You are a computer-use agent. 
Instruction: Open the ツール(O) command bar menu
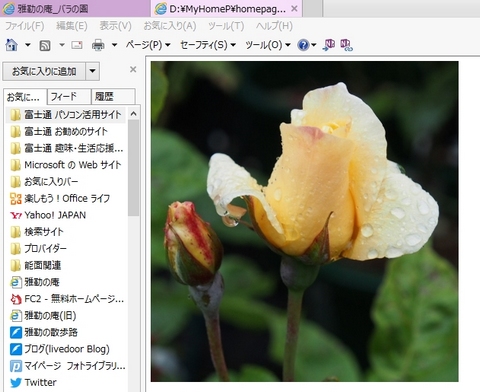[x=268, y=45]
